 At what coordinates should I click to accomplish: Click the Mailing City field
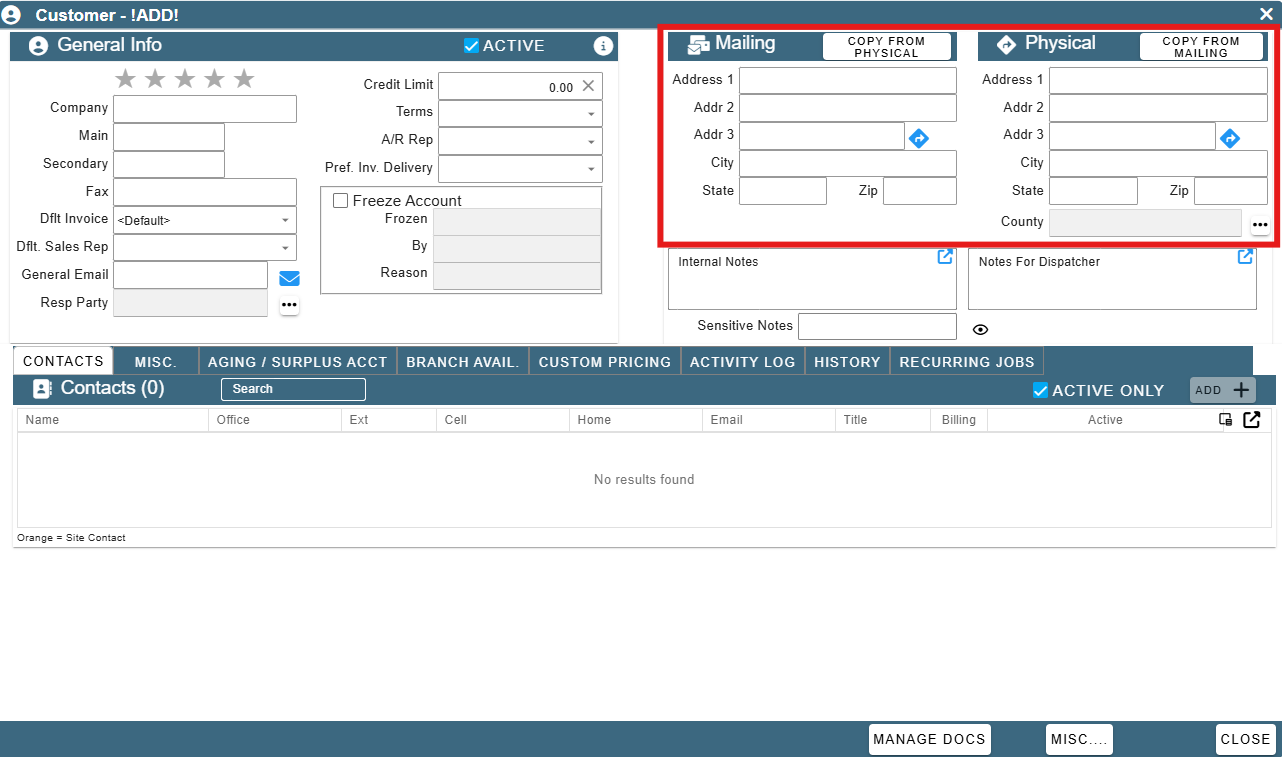848,164
